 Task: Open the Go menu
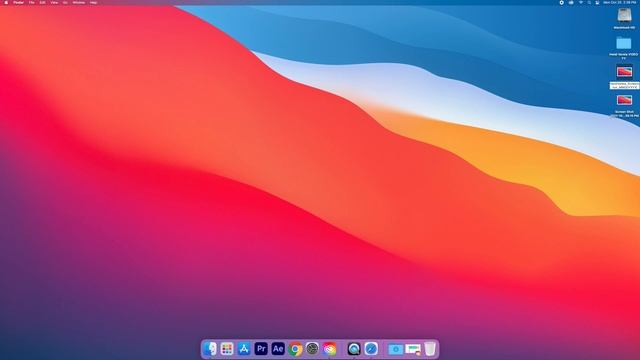(x=65, y=2)
